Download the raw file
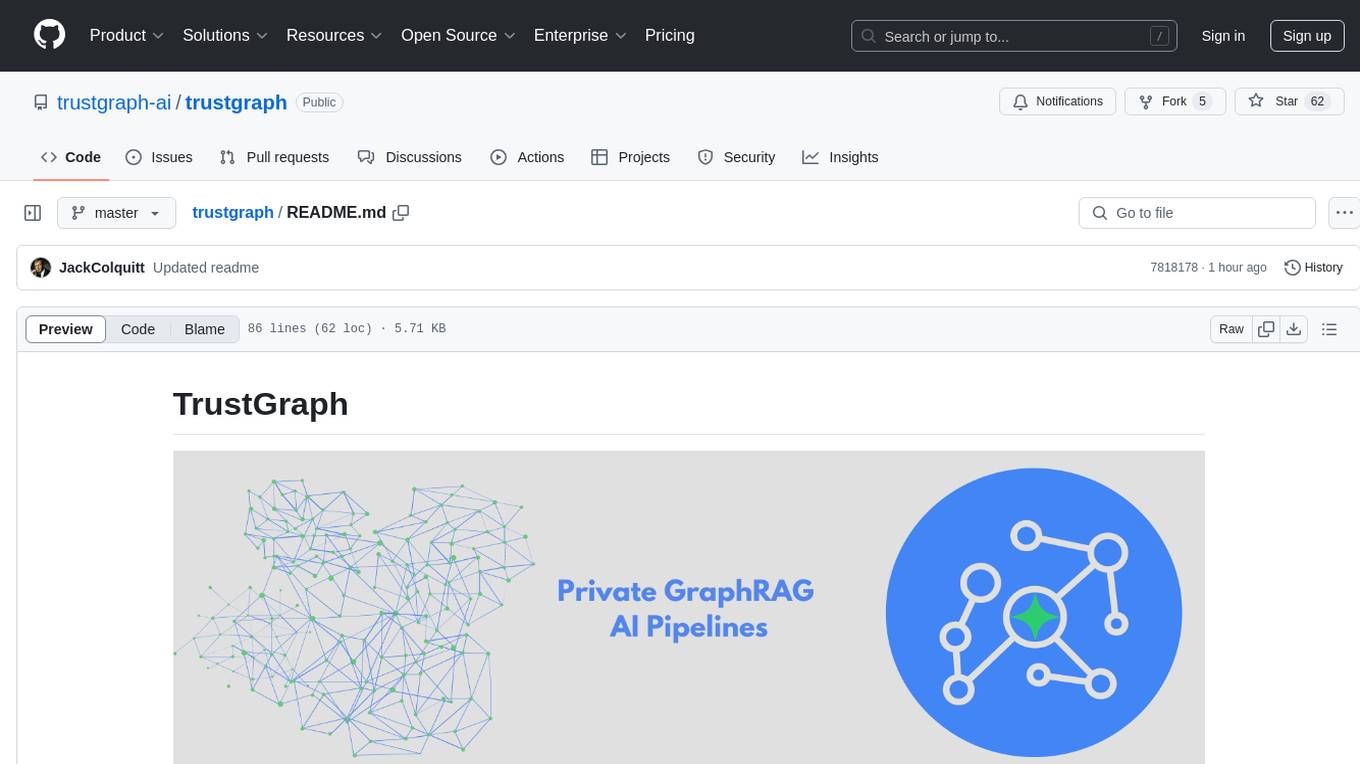Viewport: 1360px width, 764px height. (x=1294, y=329)
